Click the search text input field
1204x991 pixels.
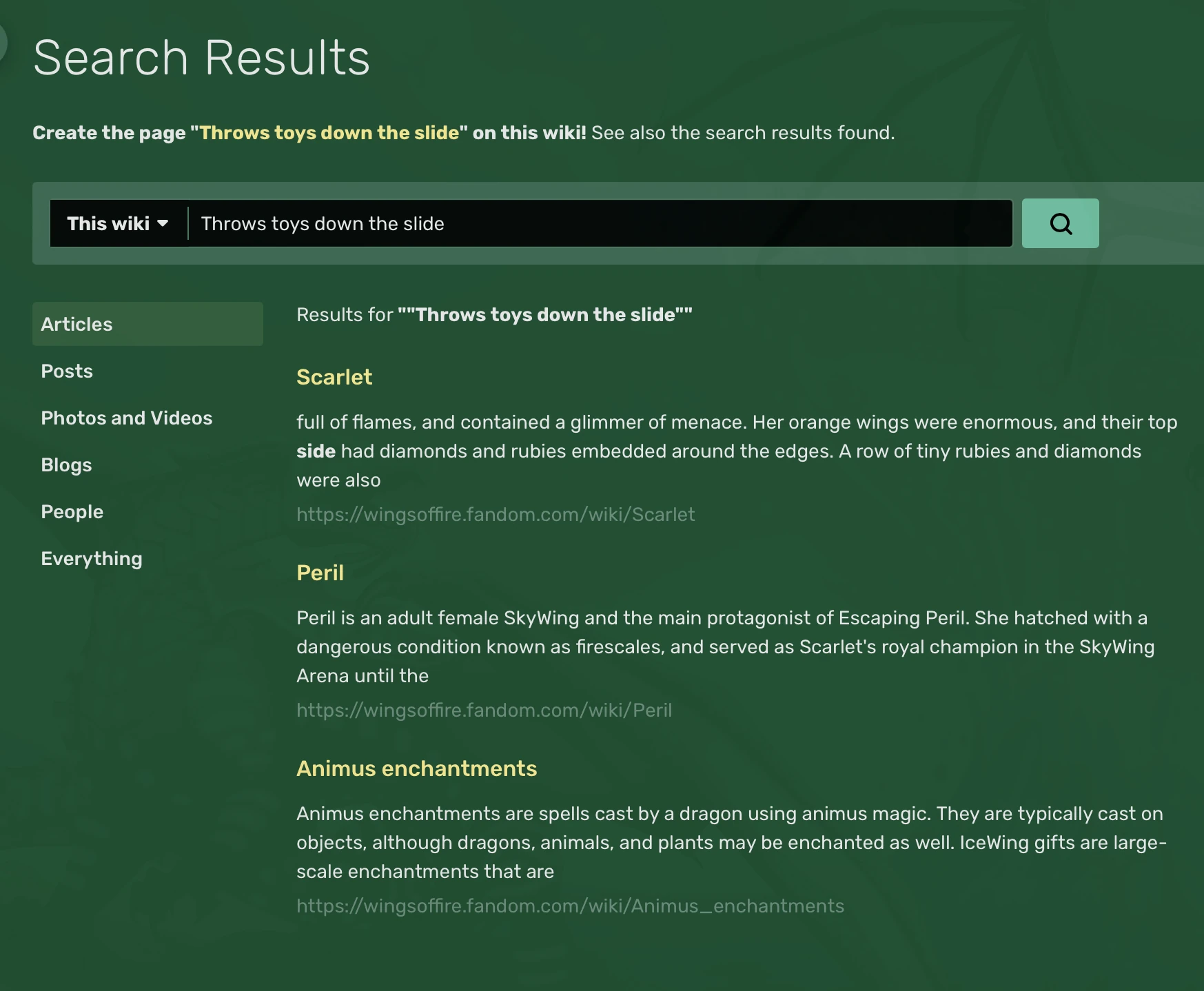tap(600, 223)
